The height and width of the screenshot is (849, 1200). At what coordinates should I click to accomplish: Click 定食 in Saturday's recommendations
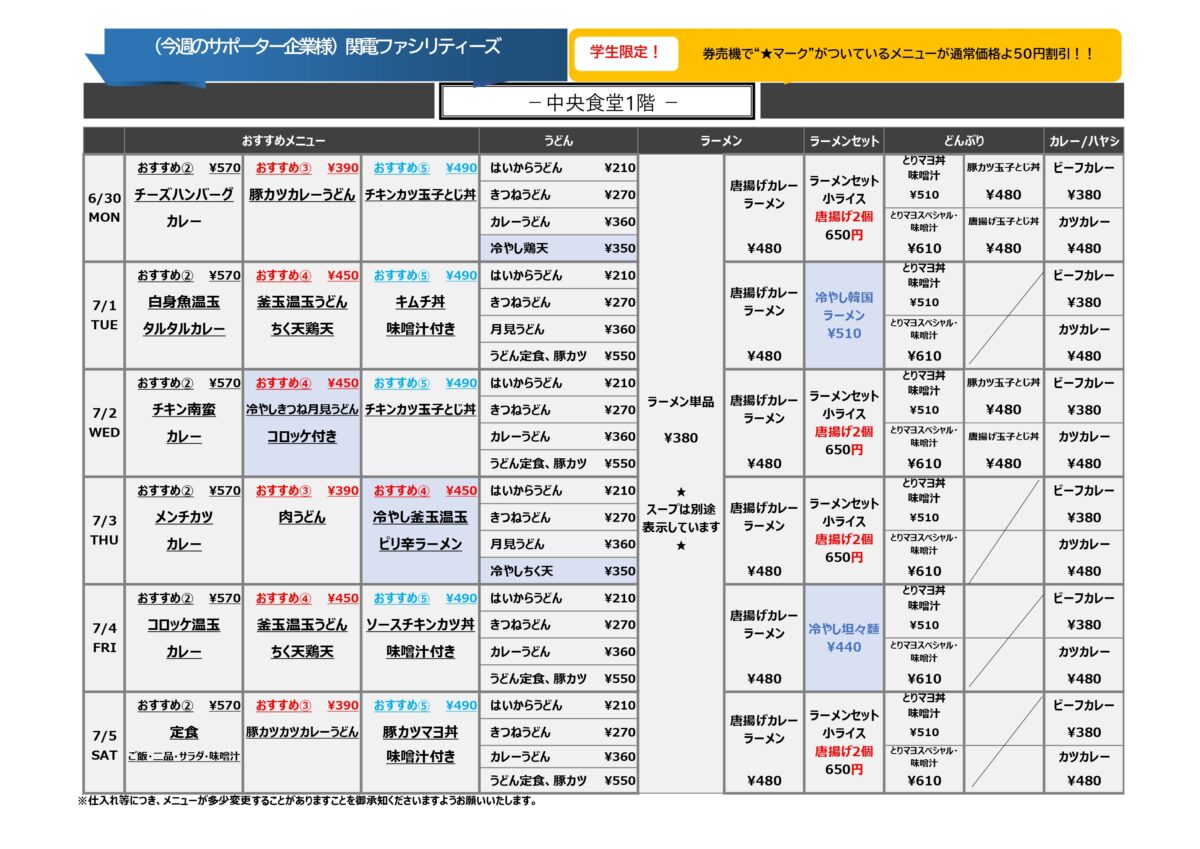point(183,732)
